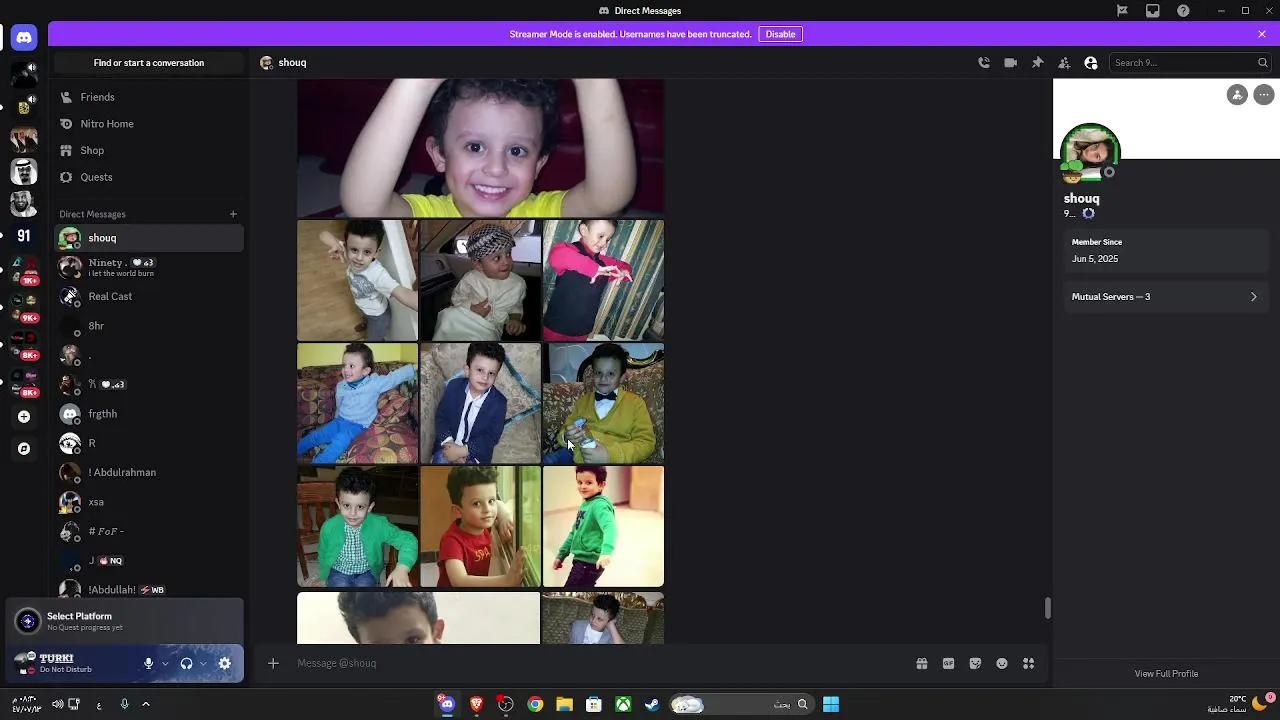Open more options on profile panel
This screenshot has height=720, width=1280.
tap(1264, 95)
